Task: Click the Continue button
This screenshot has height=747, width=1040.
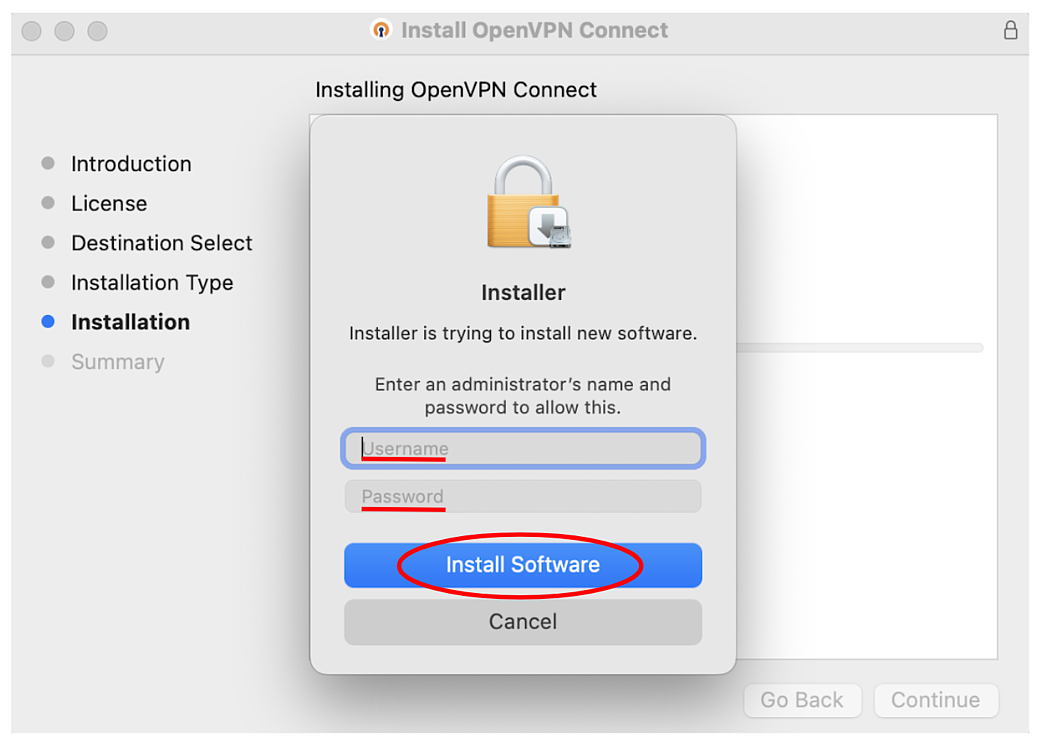Action: (936, 700)
